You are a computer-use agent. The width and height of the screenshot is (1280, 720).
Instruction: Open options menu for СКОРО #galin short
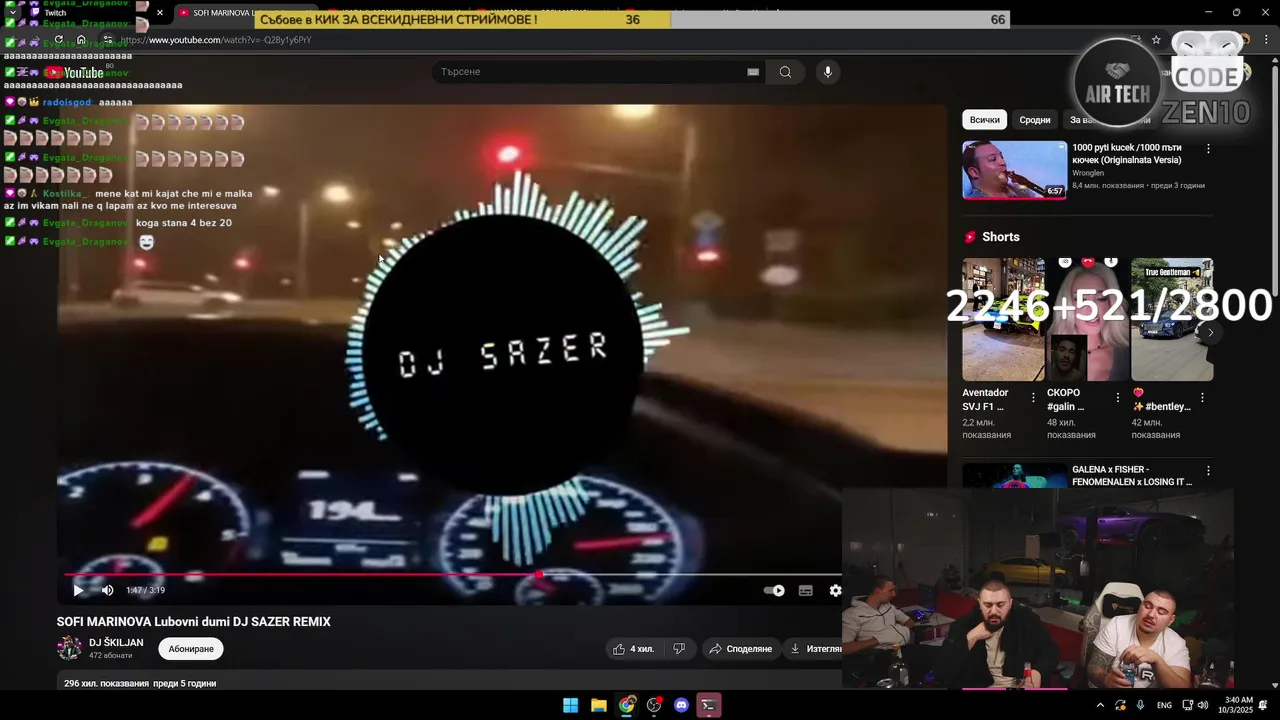(x=1118, y=397)
